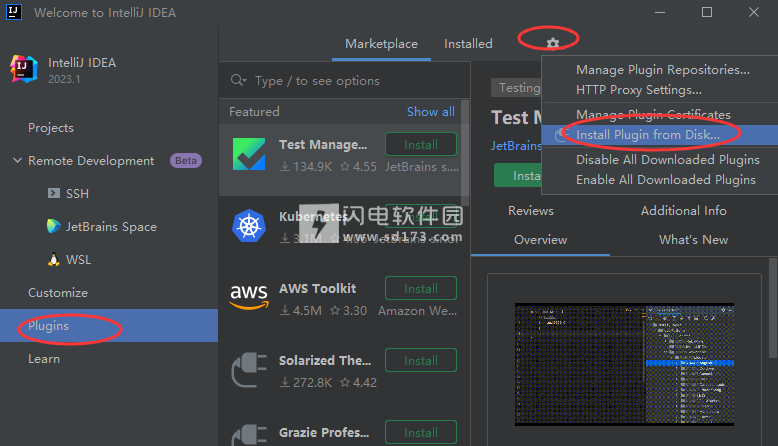Open the What's New tab
The height and width of the screenshot is (446, 778).
point(693,240)
